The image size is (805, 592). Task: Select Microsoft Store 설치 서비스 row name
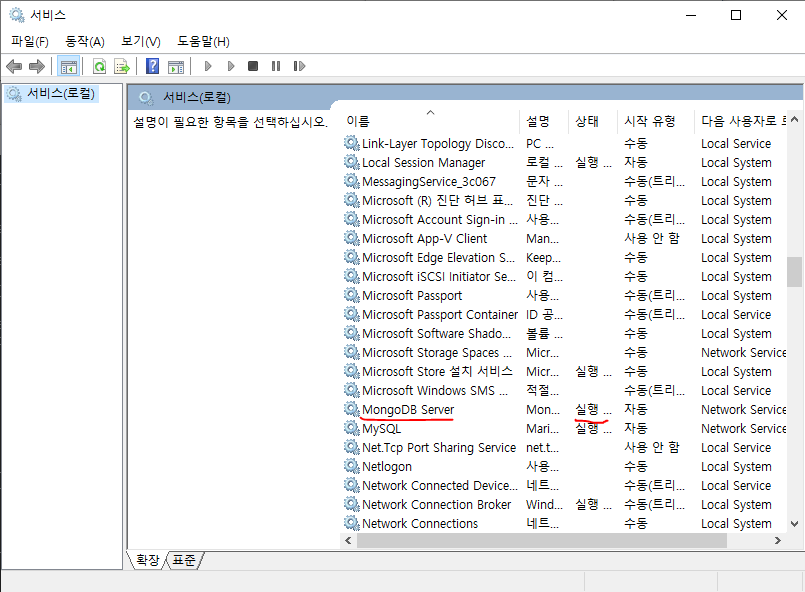click(x=437, y=372)
